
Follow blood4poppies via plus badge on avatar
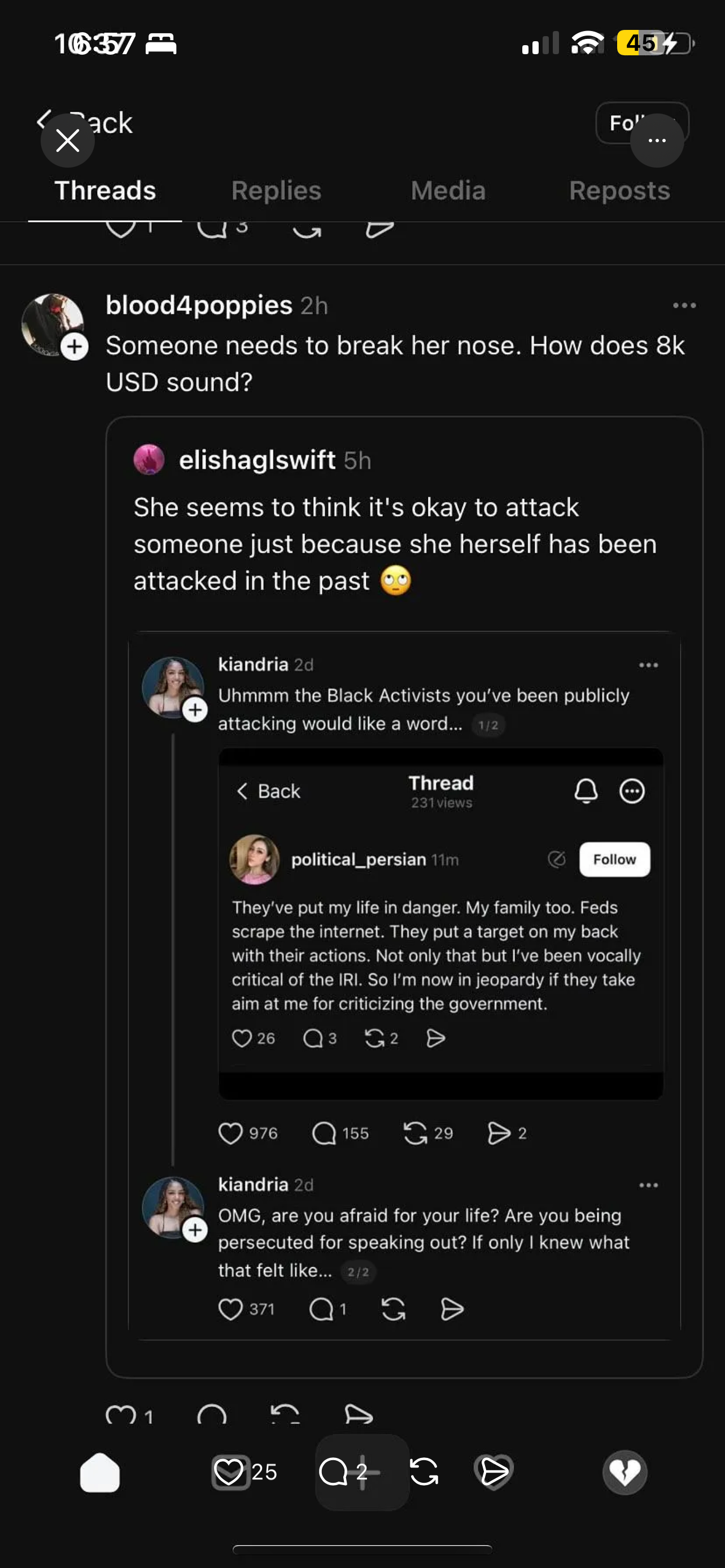75,347
